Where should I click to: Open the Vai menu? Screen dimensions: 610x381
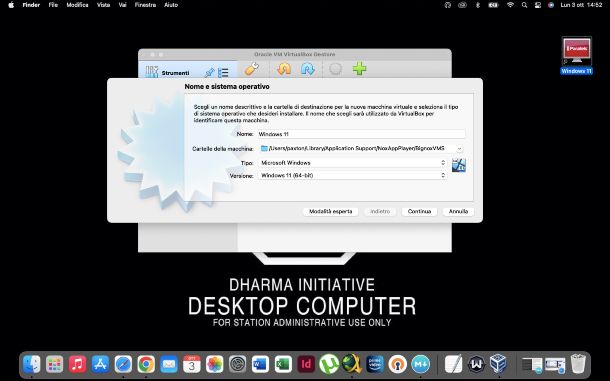[x=123, y=5]
